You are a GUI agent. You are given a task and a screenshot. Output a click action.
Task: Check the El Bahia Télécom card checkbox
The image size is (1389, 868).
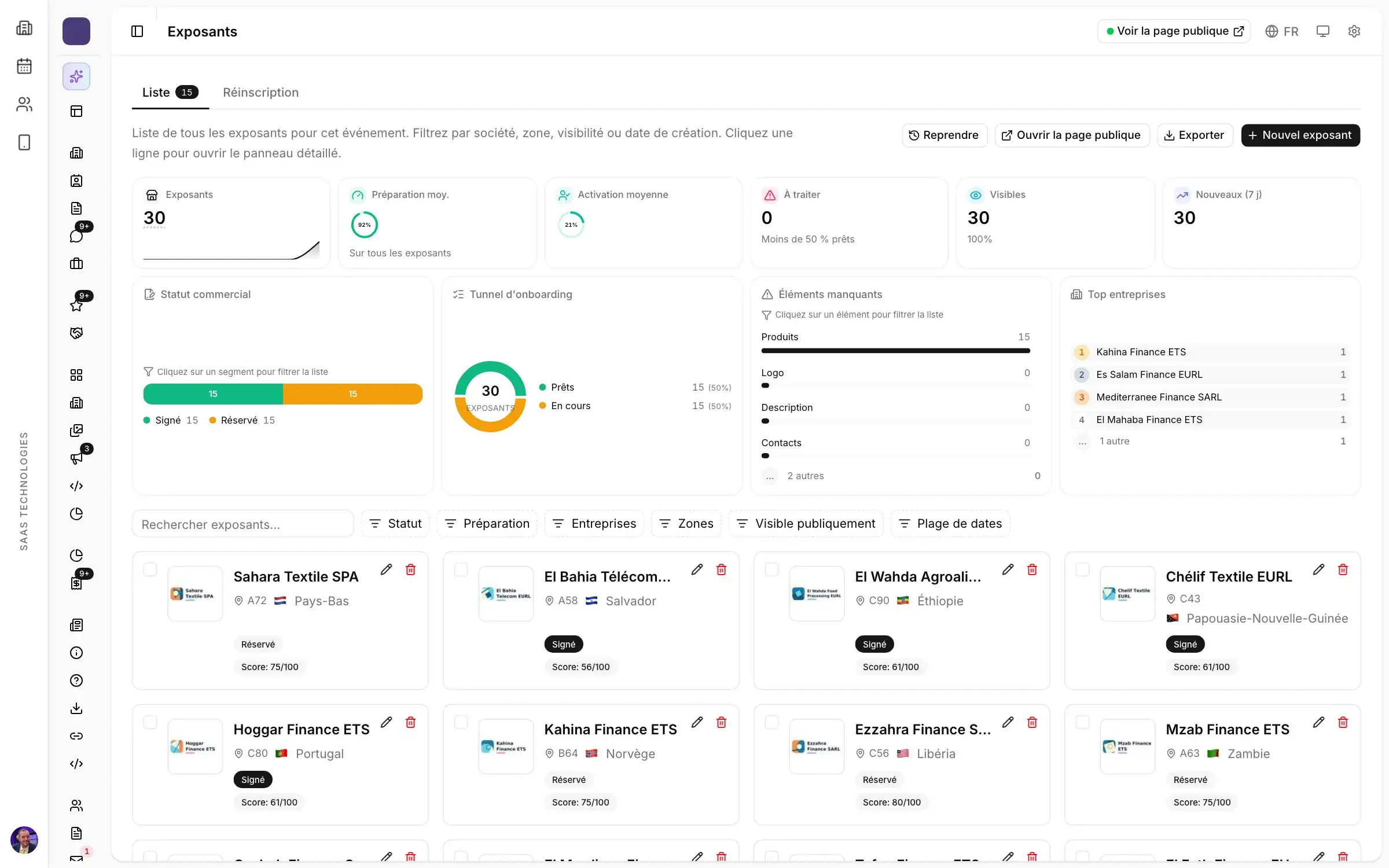(x=461, y=569)
